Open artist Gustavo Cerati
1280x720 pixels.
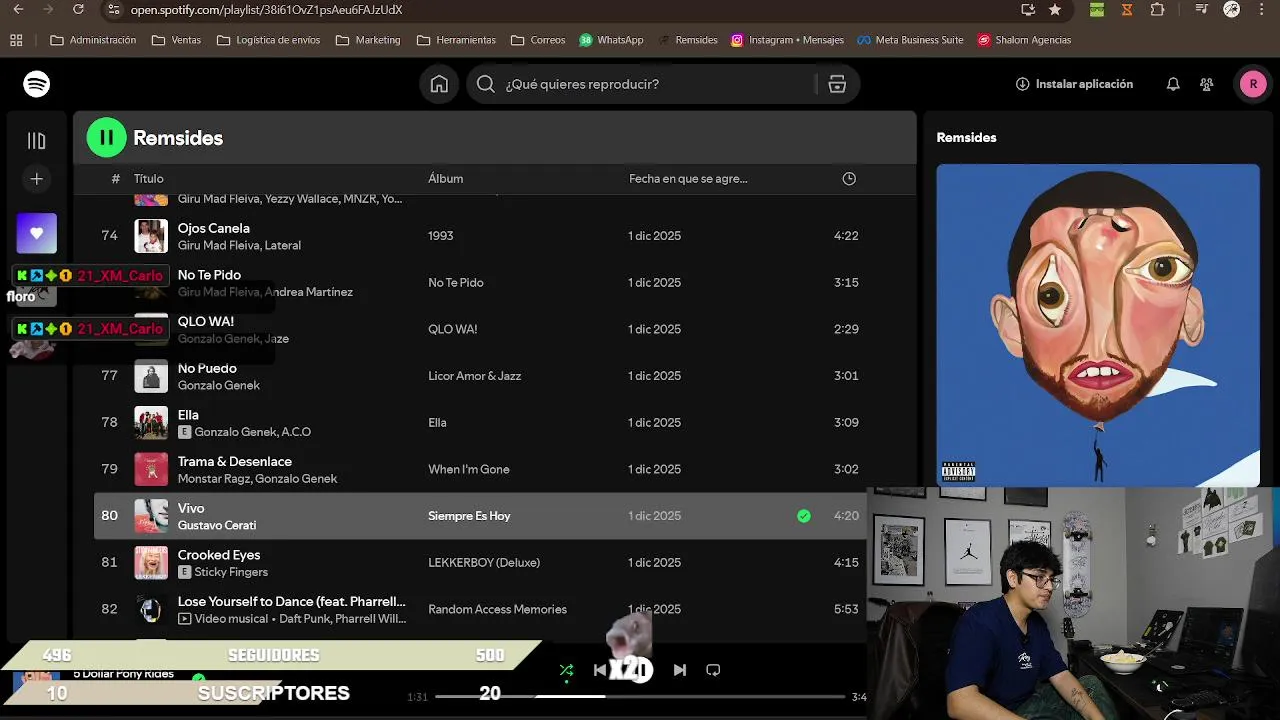pos(217,526)
